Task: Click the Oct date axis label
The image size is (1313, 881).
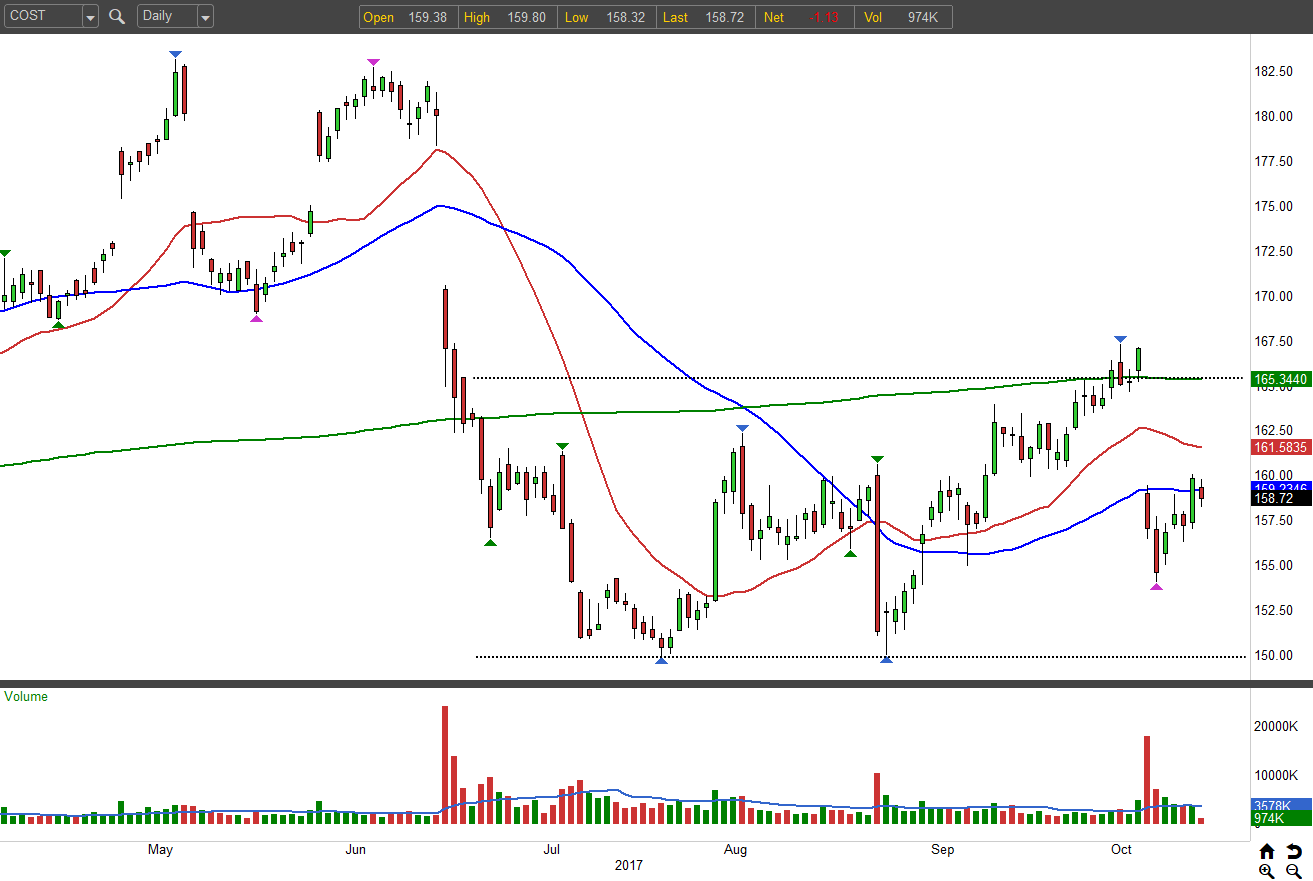Action: [1121, 850]
